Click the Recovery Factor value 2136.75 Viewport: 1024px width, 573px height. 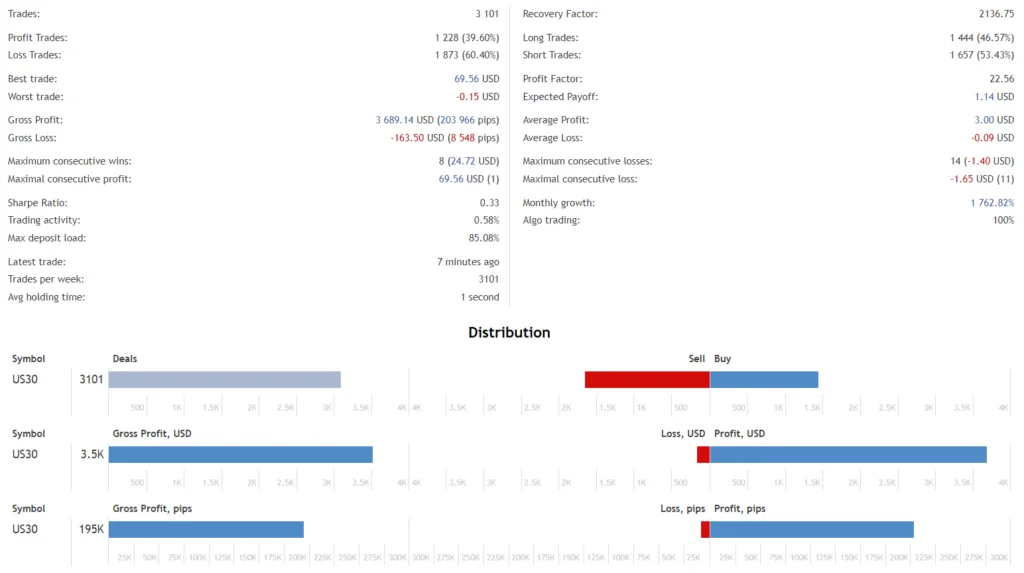coord(997,14)
